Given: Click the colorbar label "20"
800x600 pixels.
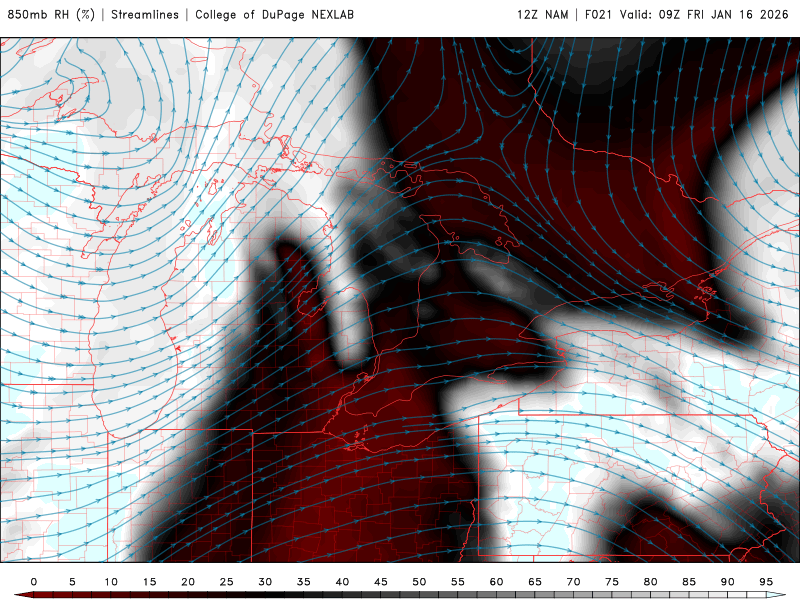Looking at the screenshot, I should coord(188,582).
